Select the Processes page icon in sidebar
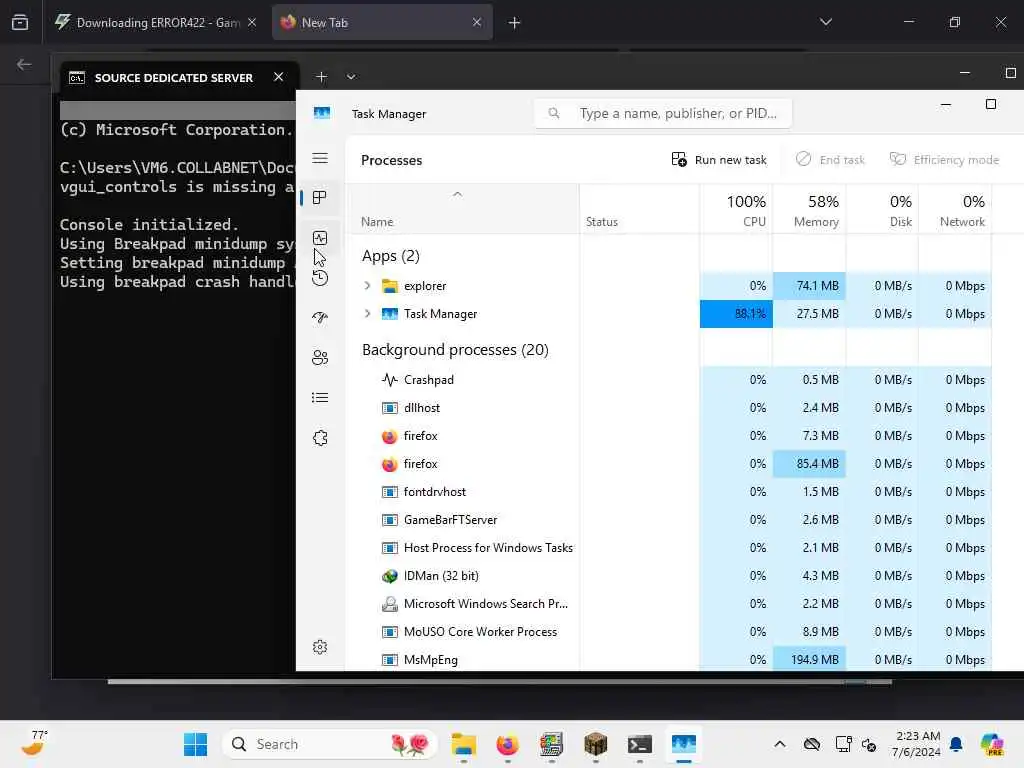The height and width of the screenshot is (768, 1024). pyautogui.click(x=320, y=198)
